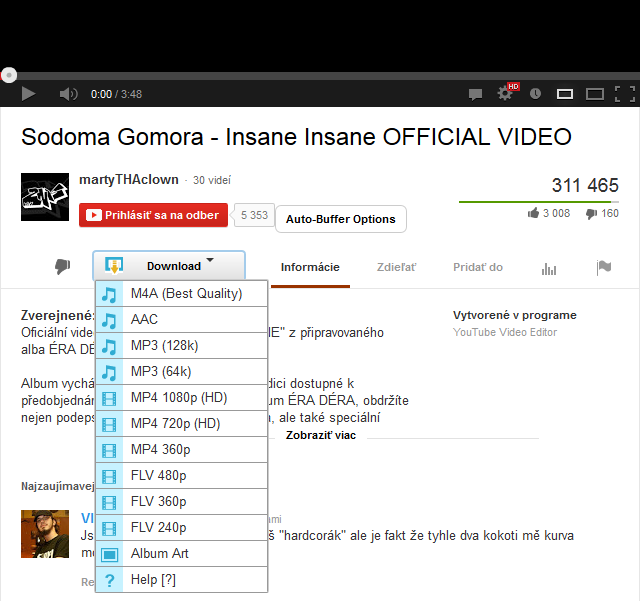
Task: Open commenter's profile picture
Action: pos(45,534)
